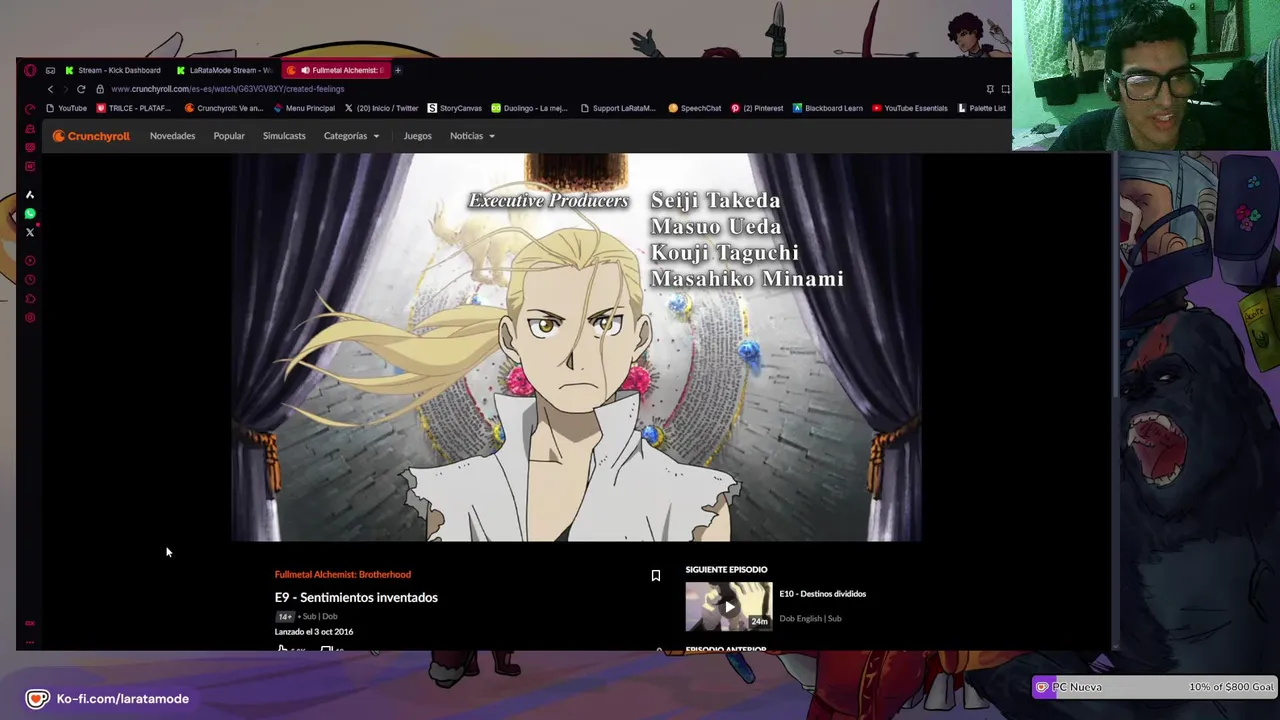Play next episode E10 thumbnail
Viewport: 1280px width, 720px height.
point(729,607)
